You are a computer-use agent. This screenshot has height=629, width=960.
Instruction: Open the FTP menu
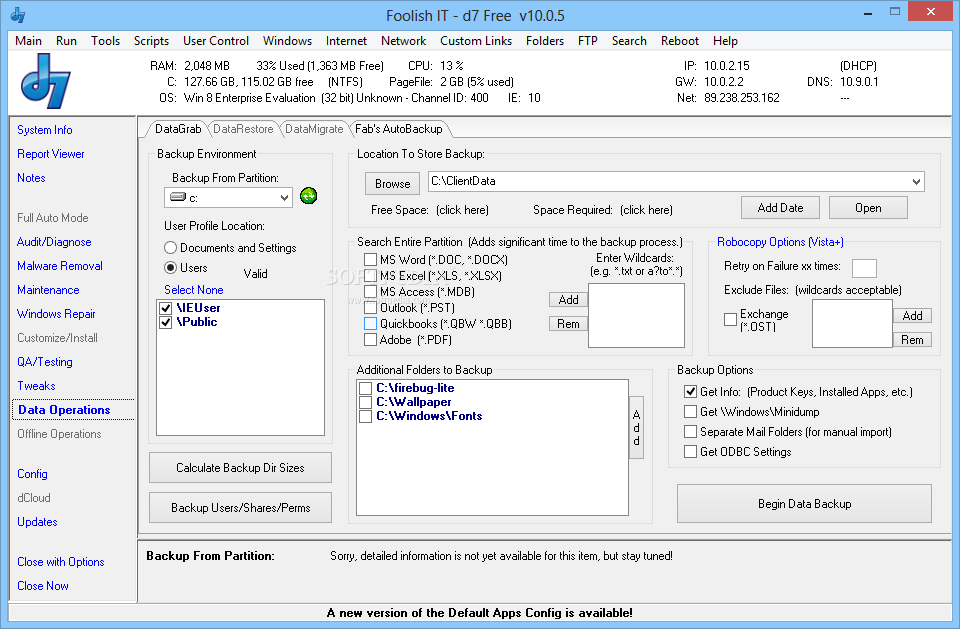(588, 40)
